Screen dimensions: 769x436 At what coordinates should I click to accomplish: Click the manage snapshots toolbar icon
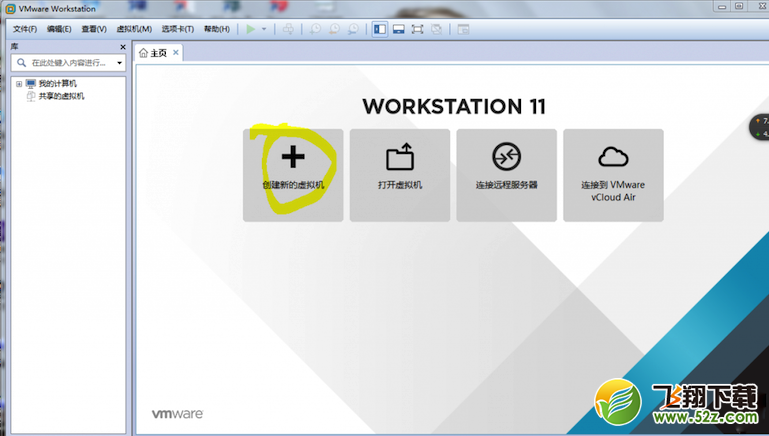click(x=353, y=29)
